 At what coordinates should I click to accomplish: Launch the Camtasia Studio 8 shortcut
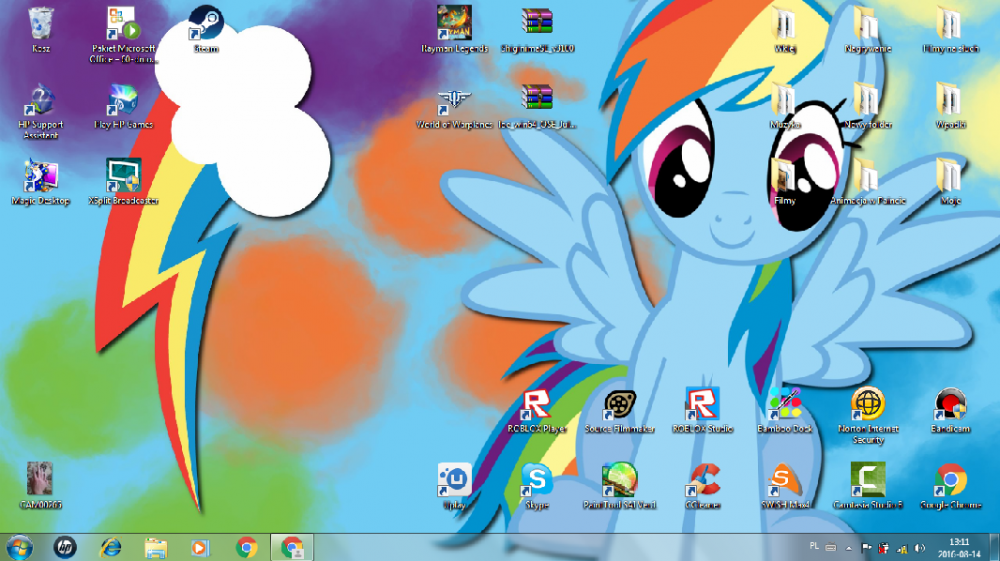point(867,480)
